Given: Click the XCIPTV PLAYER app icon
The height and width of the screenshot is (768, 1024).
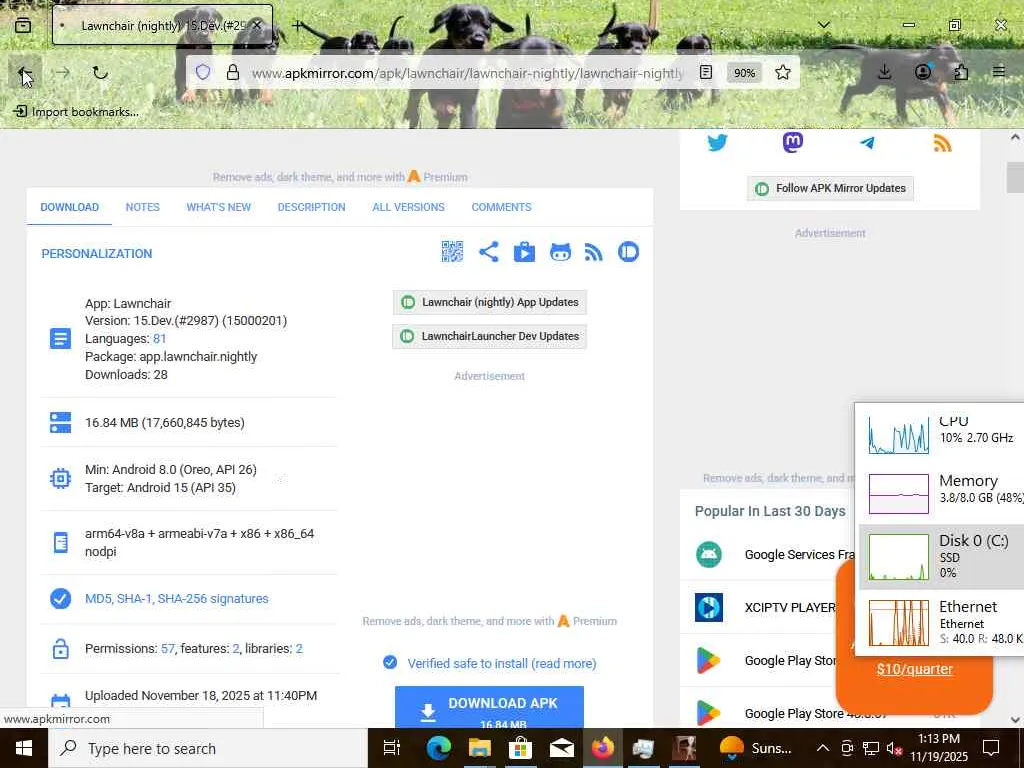Looking at the screenshot, I should [709, 607].
